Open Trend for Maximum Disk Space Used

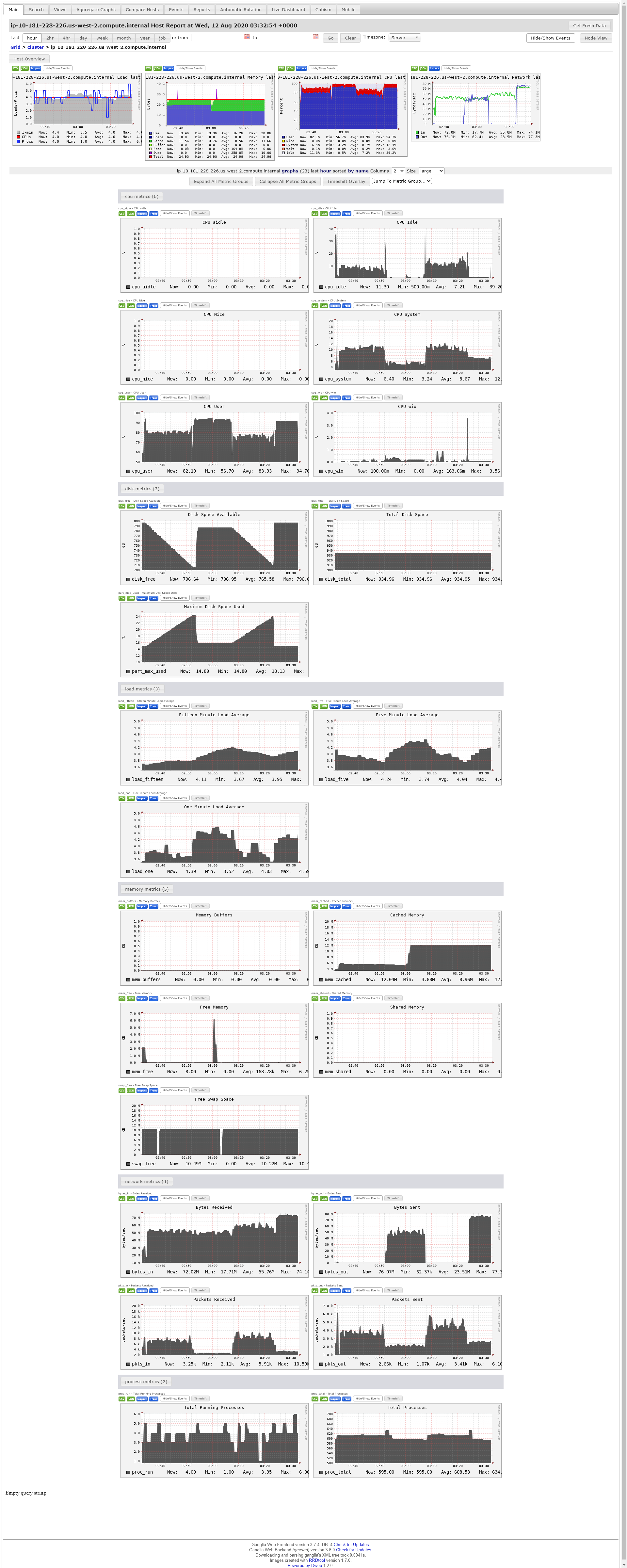click(x=153, y=598)
